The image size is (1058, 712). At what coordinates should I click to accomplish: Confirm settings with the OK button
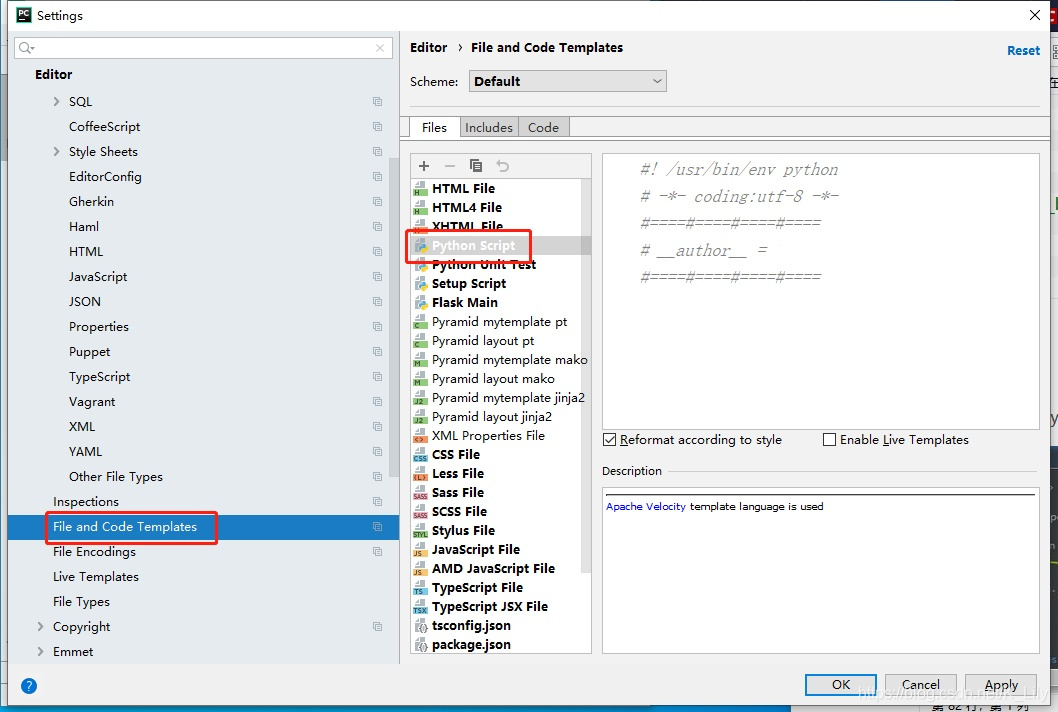(x=841, y=684)
